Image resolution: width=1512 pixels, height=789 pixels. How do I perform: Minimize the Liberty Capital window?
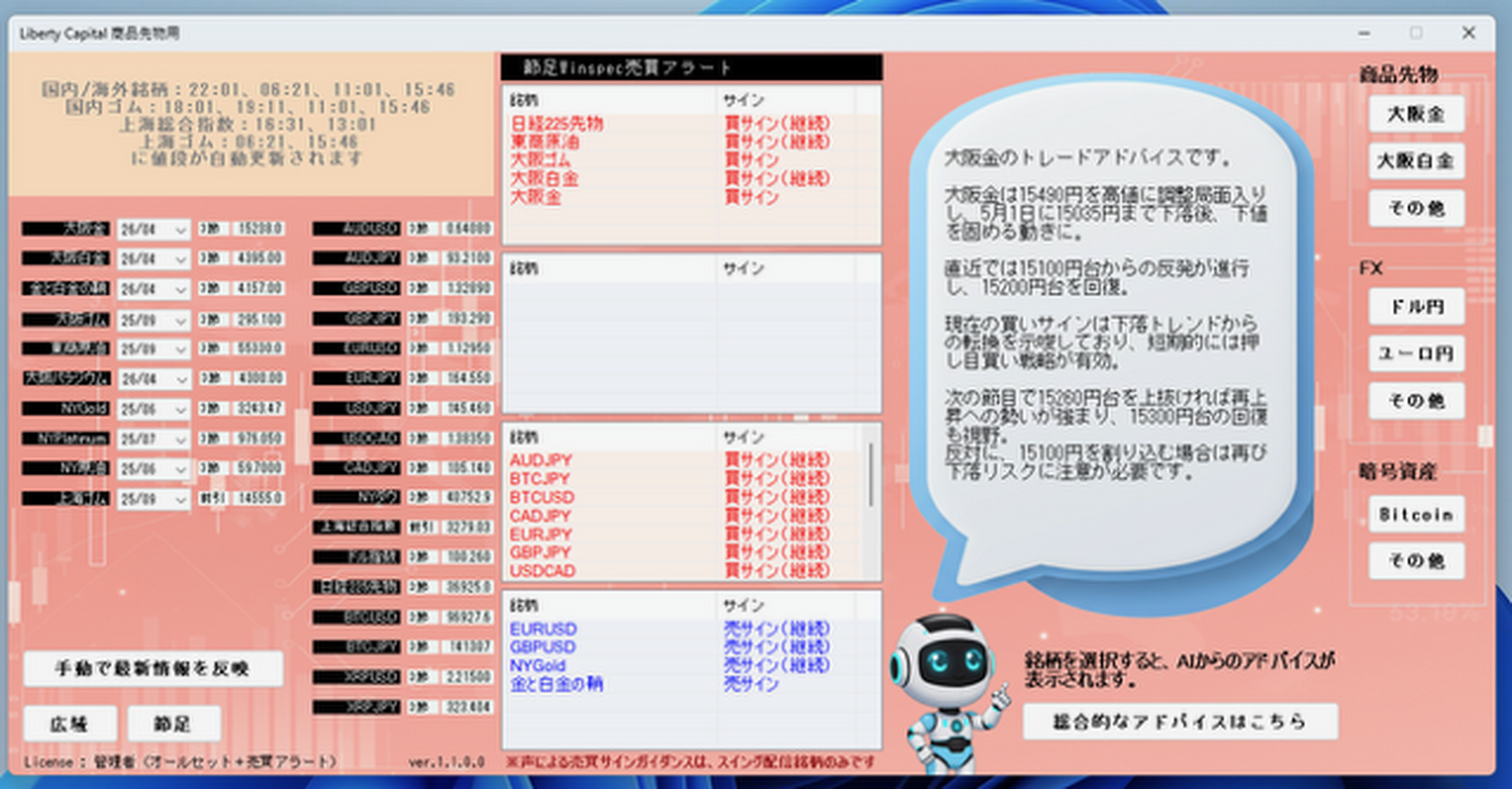point(1364,33)
